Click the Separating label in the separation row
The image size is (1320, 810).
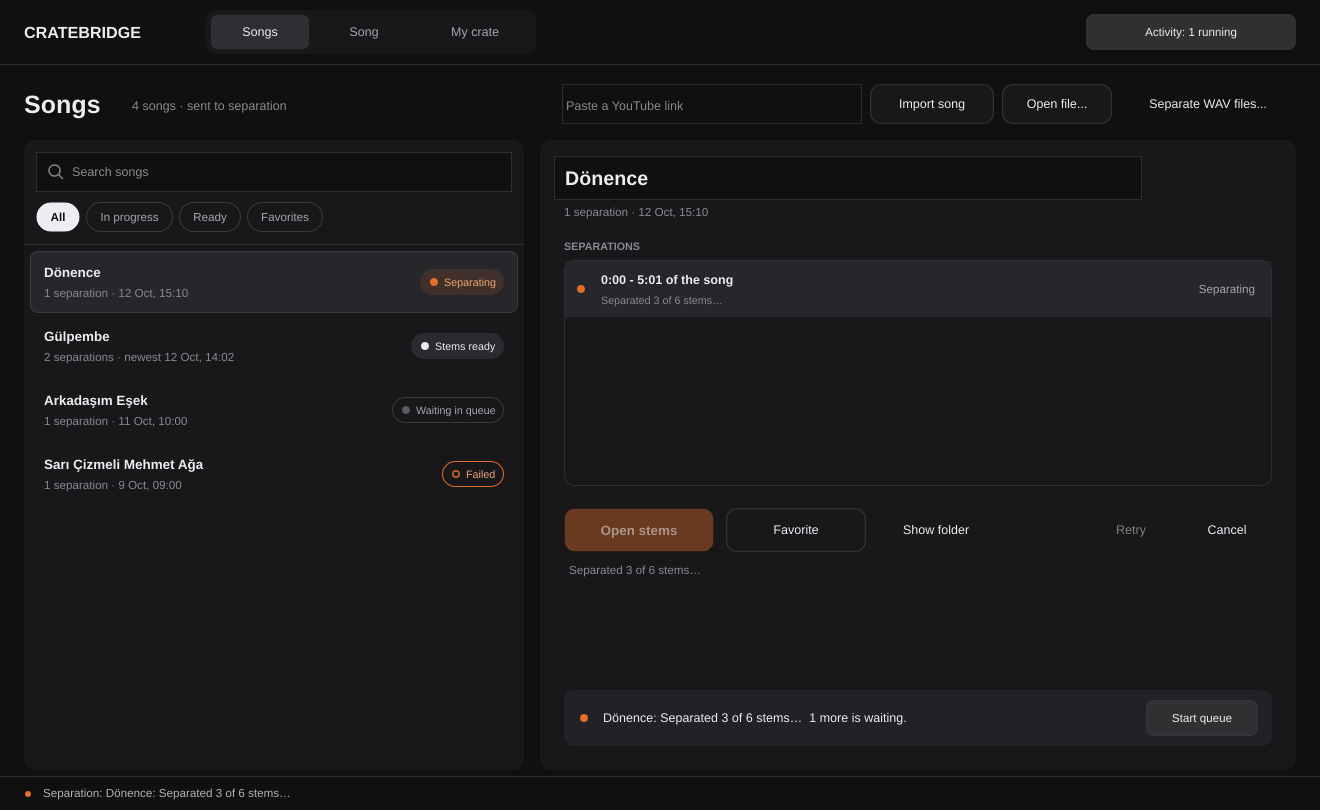click(x=1227, y=289)
